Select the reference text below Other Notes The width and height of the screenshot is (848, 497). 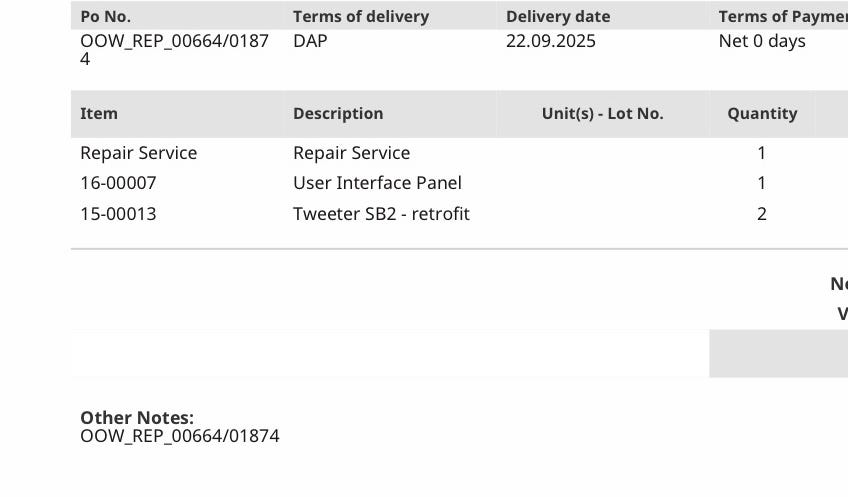point(180,436)
